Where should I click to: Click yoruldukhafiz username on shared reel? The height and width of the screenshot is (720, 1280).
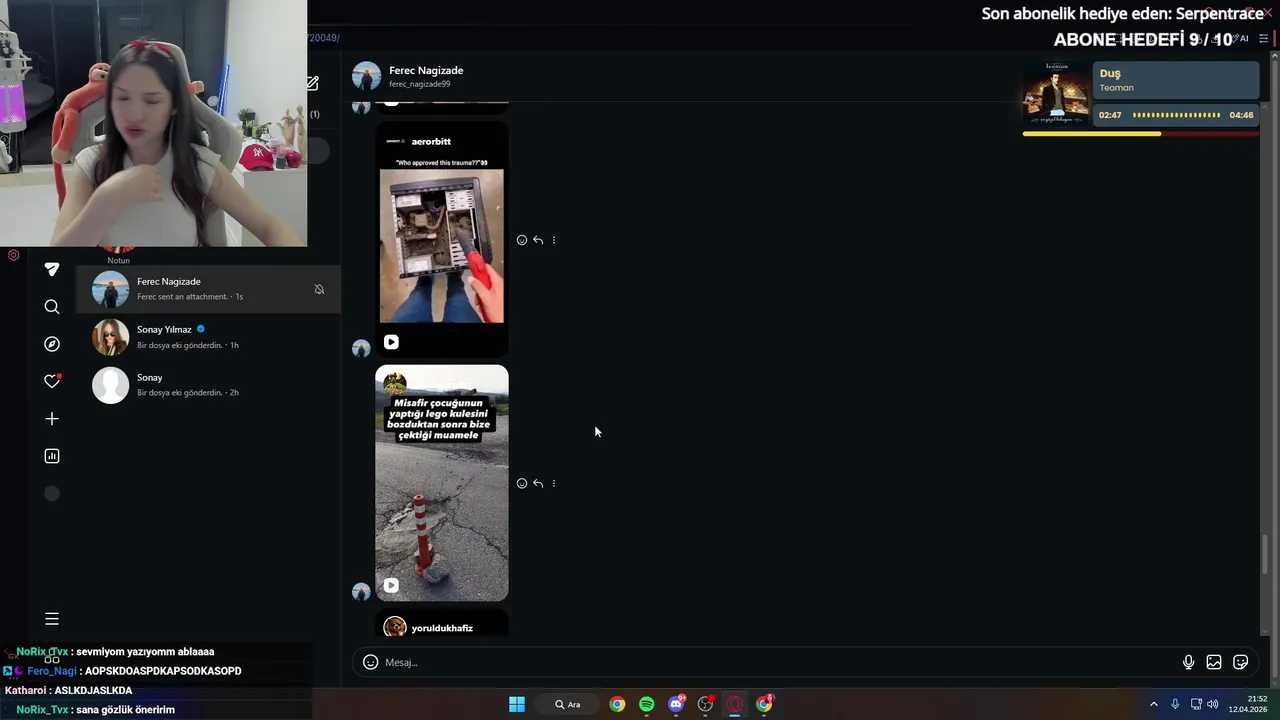(x=442, y=628)
